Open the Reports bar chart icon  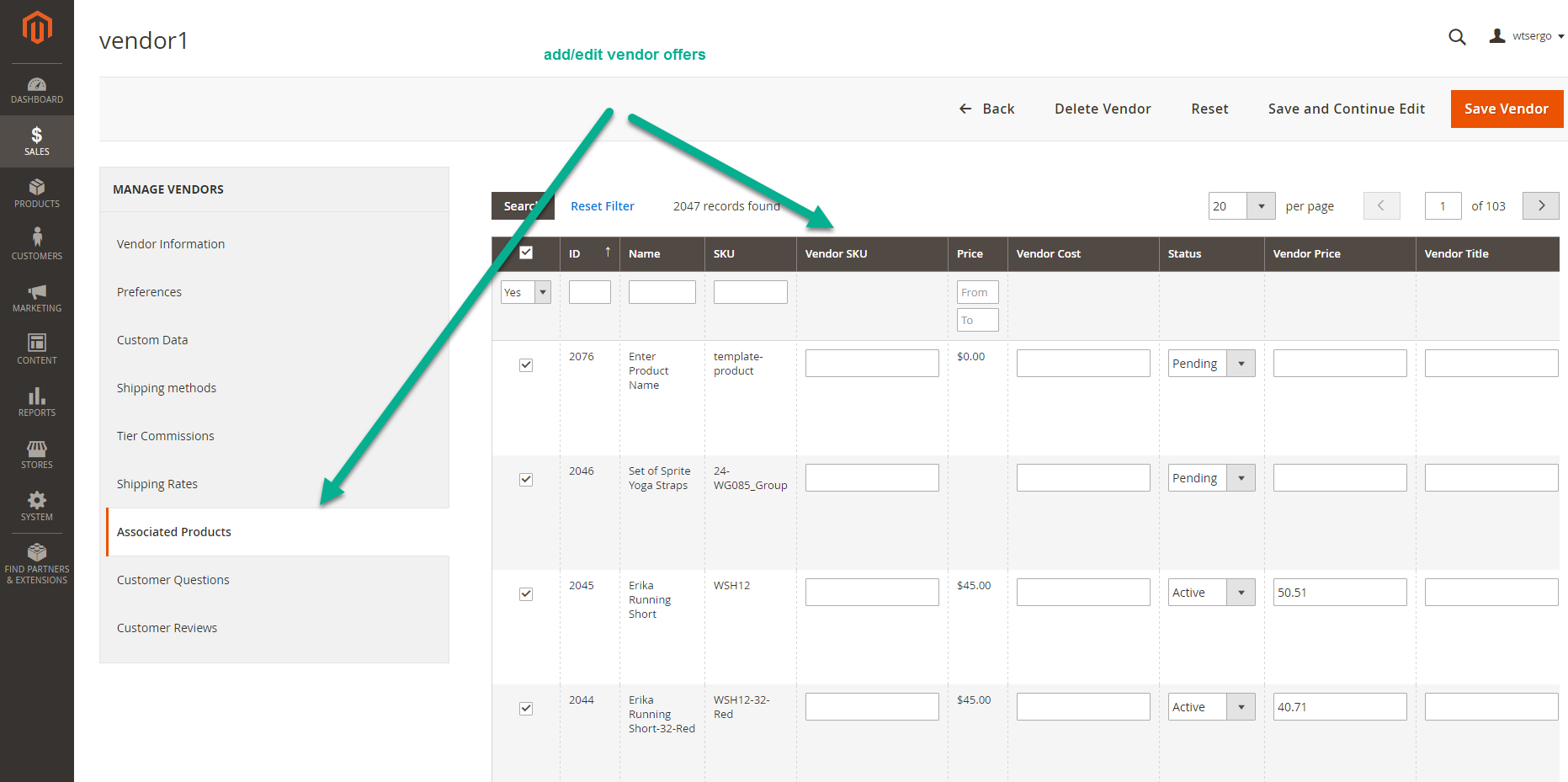pyautogui.click(x=37, y=402)
